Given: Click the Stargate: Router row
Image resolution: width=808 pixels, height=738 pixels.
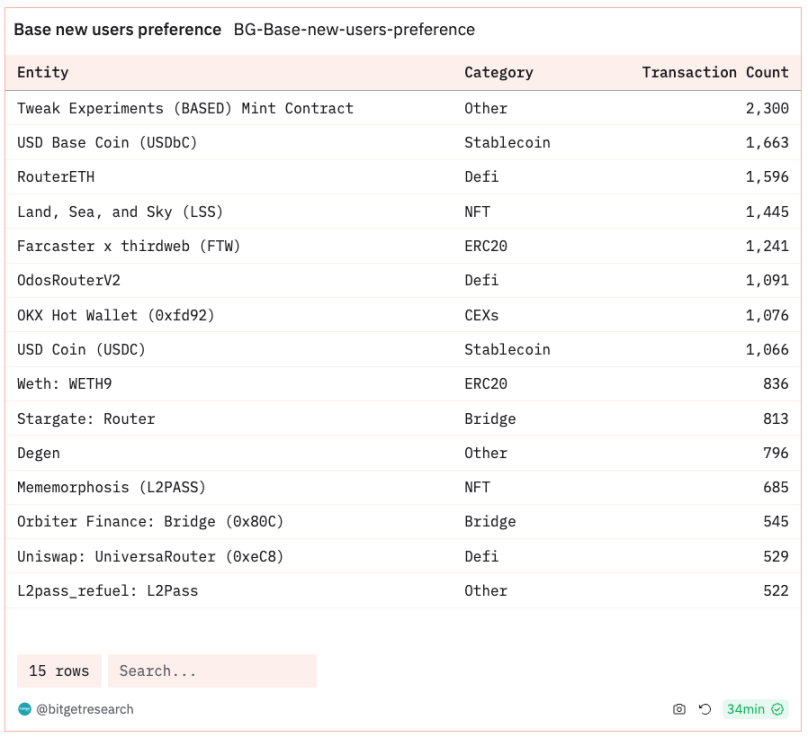Looking at the screenshot, I should 86,418.
